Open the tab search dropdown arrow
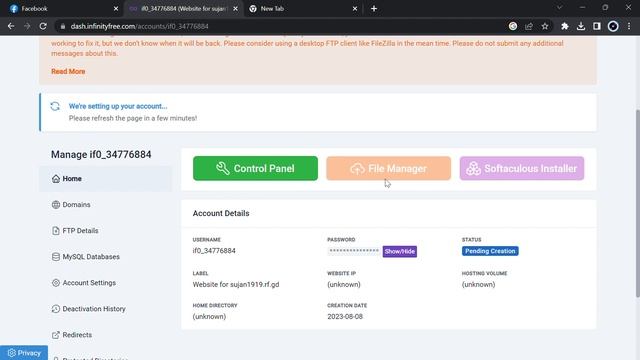The height and width of the screenshot is (360, 640). point(560,8)
